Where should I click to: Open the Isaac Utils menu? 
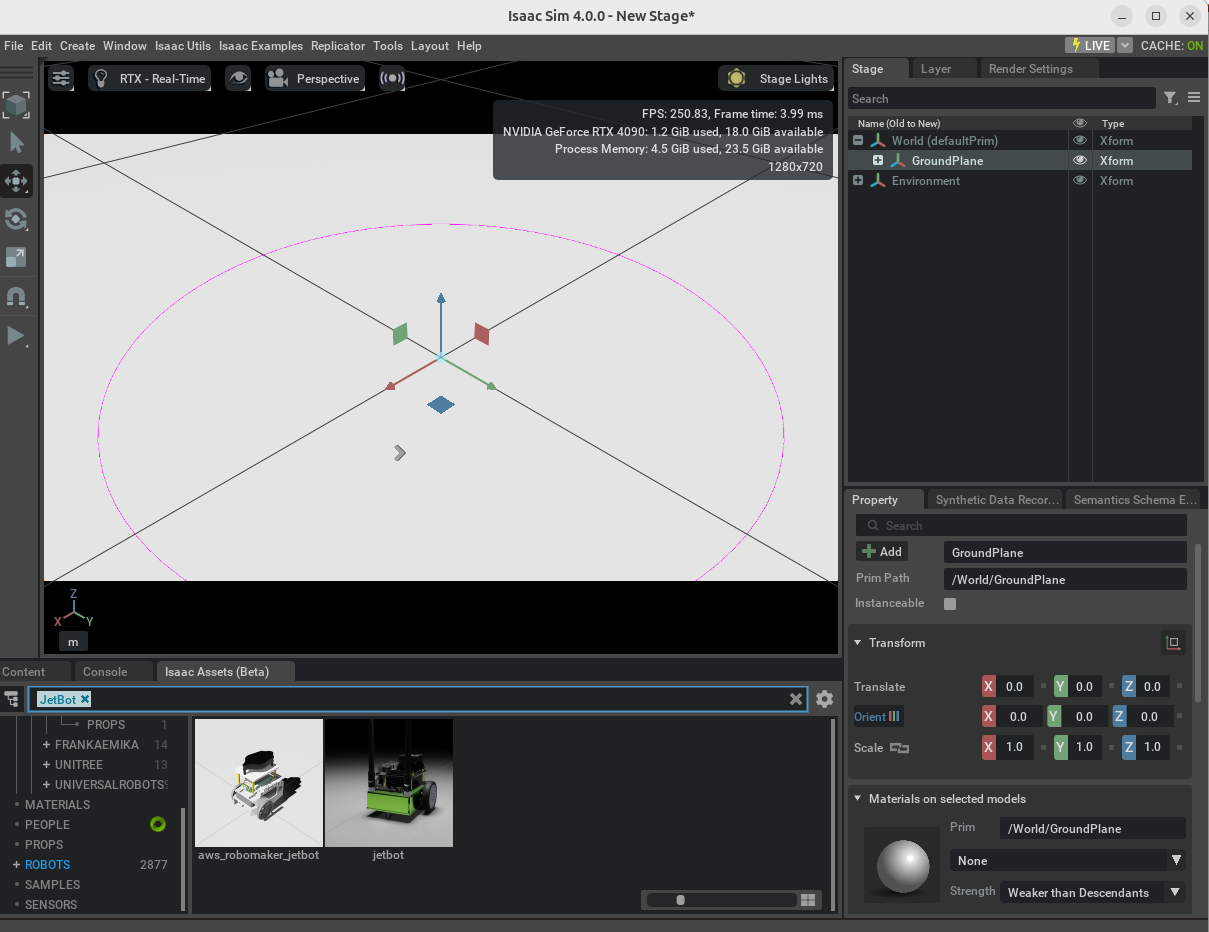click(183, 46)
